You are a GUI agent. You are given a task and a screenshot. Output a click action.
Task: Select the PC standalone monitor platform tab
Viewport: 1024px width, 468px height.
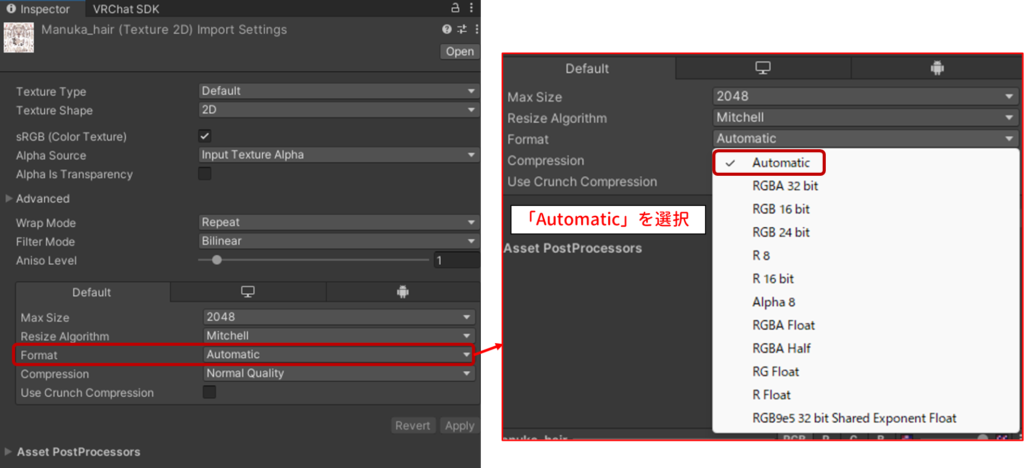click(247, 292)
